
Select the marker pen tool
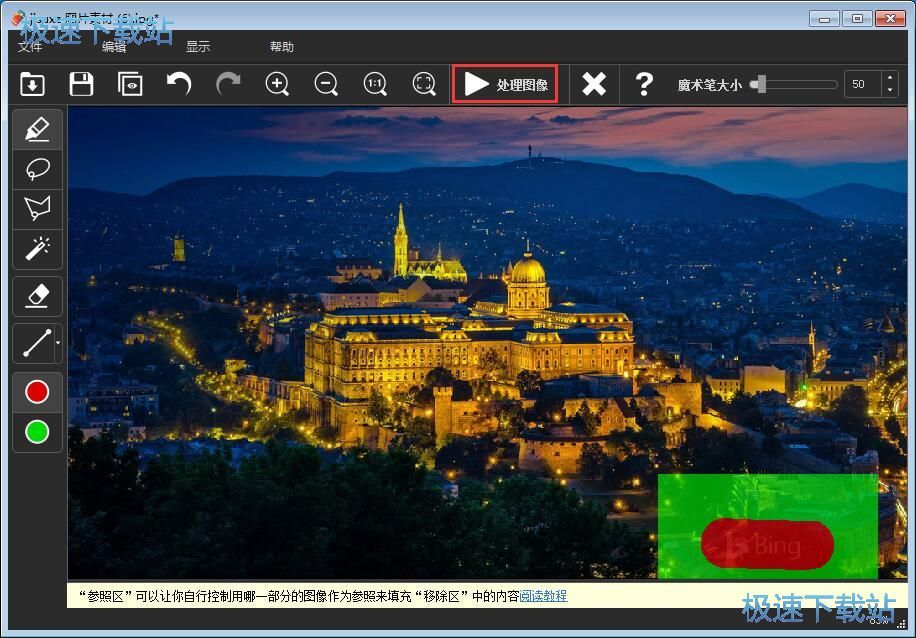click(37, 130)
